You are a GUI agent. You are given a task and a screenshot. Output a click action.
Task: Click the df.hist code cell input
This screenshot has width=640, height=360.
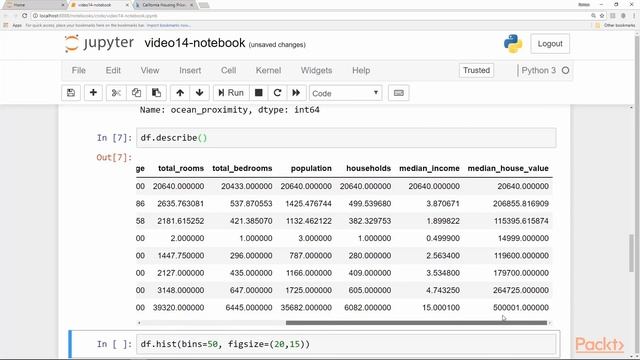[346, 344]
